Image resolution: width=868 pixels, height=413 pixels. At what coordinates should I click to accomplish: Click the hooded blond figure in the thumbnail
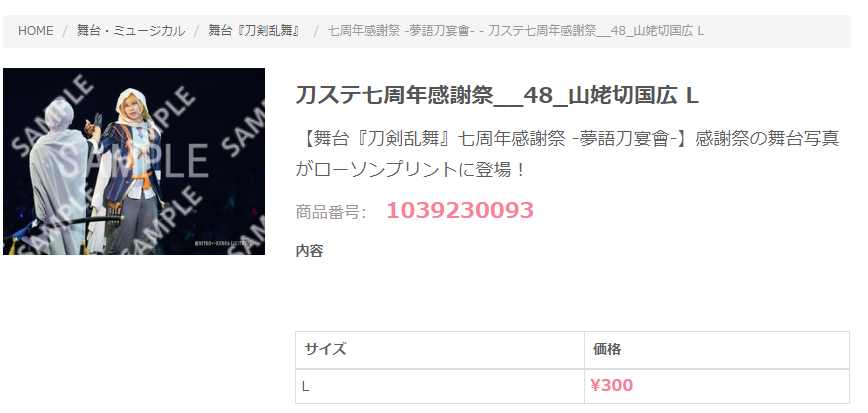131,166
